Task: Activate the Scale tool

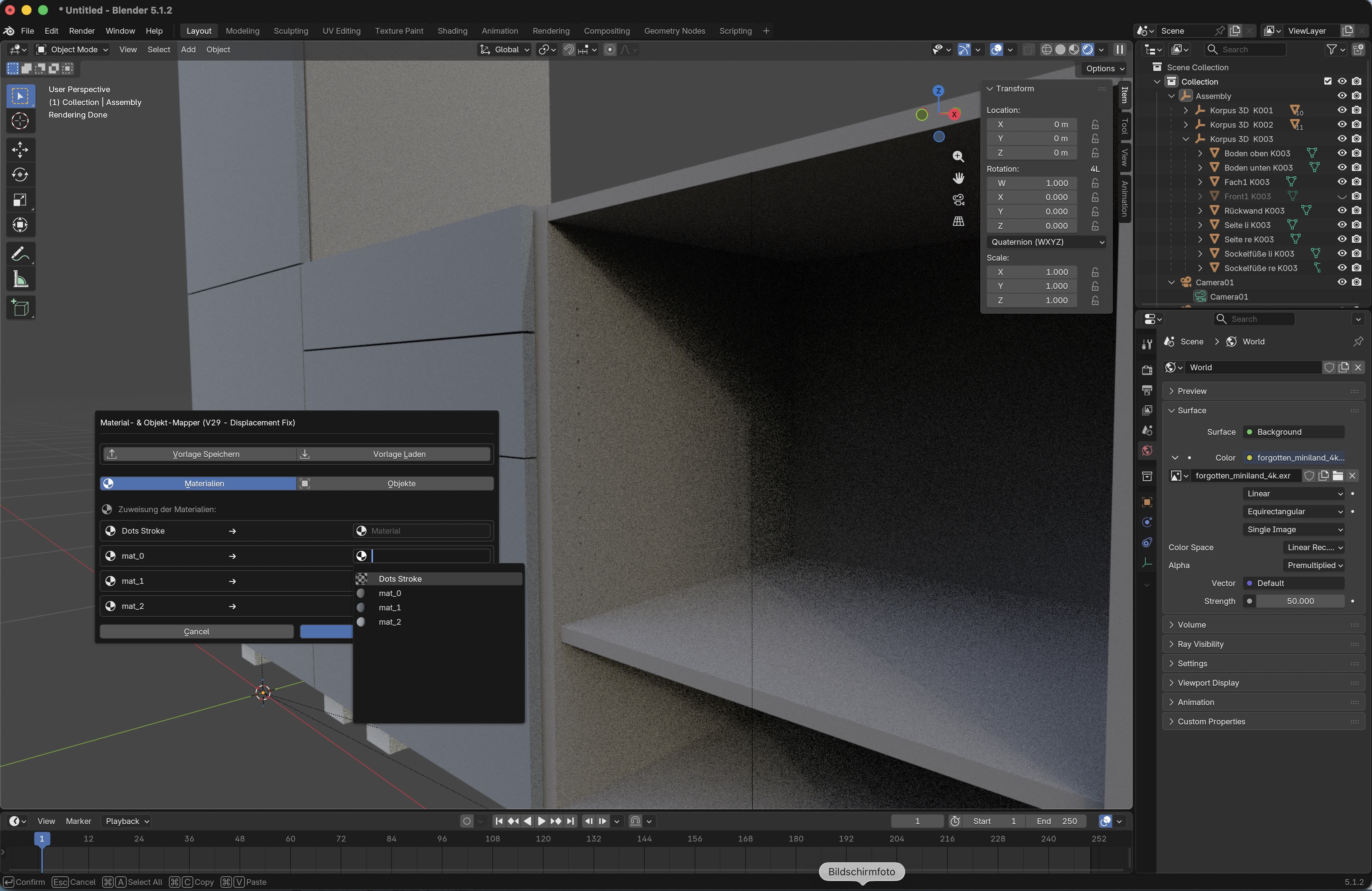Action: point(20,200)
